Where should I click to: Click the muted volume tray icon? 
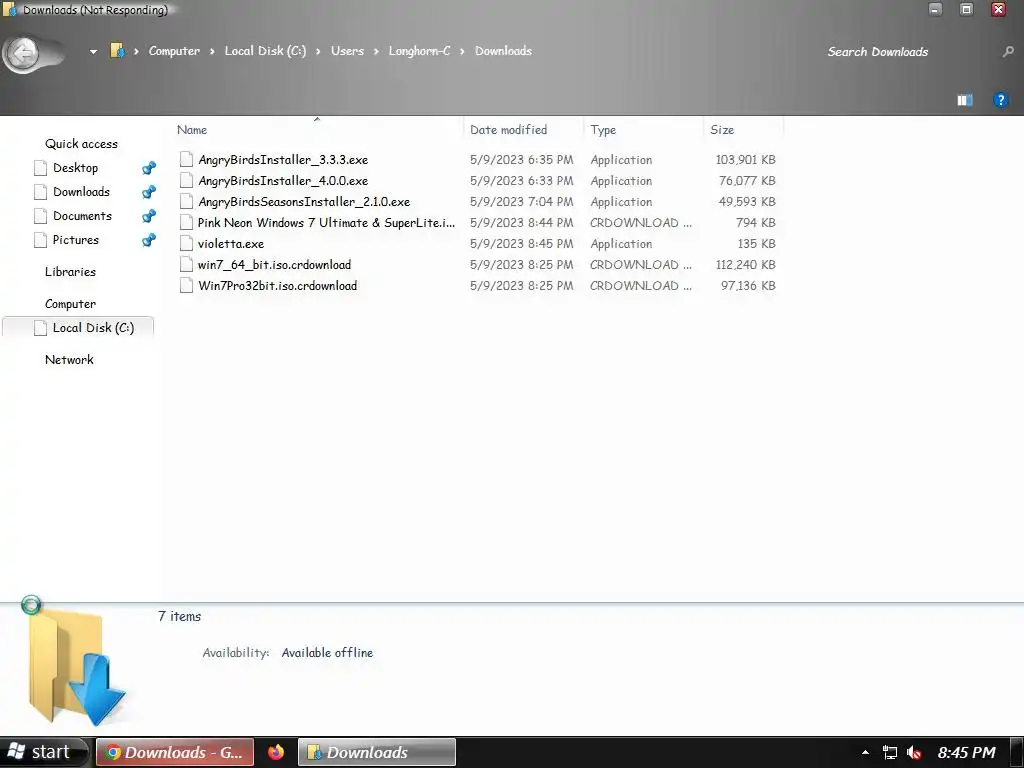[x=914, y=752]
